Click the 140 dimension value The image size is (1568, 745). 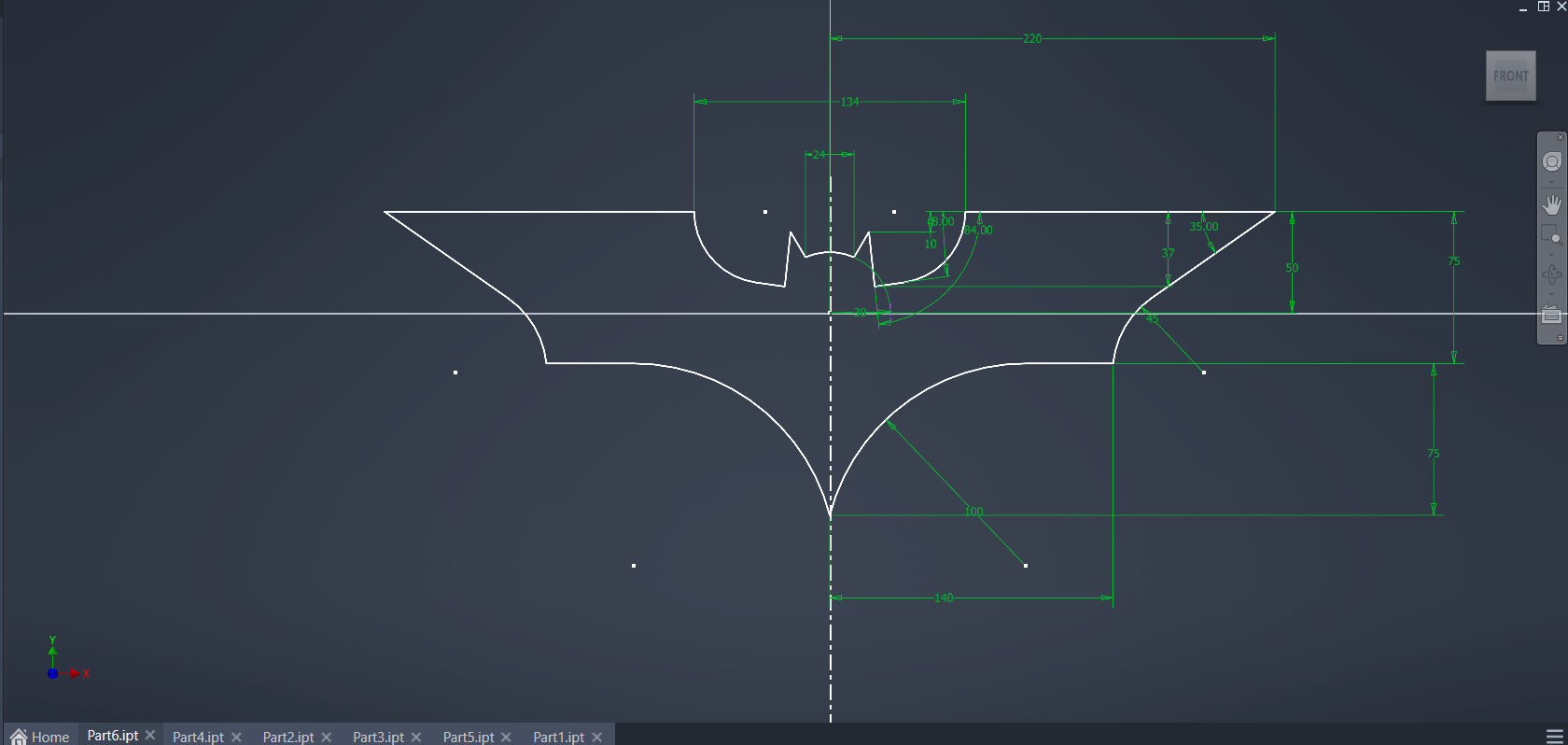944,597
